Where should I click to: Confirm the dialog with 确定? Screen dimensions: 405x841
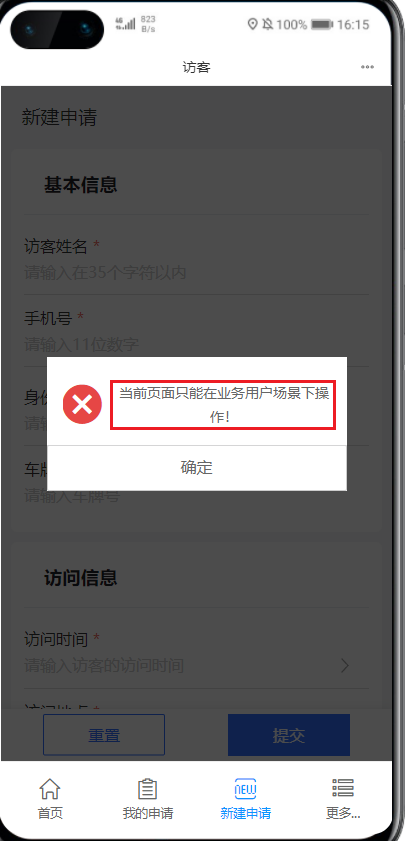point(197,468)
